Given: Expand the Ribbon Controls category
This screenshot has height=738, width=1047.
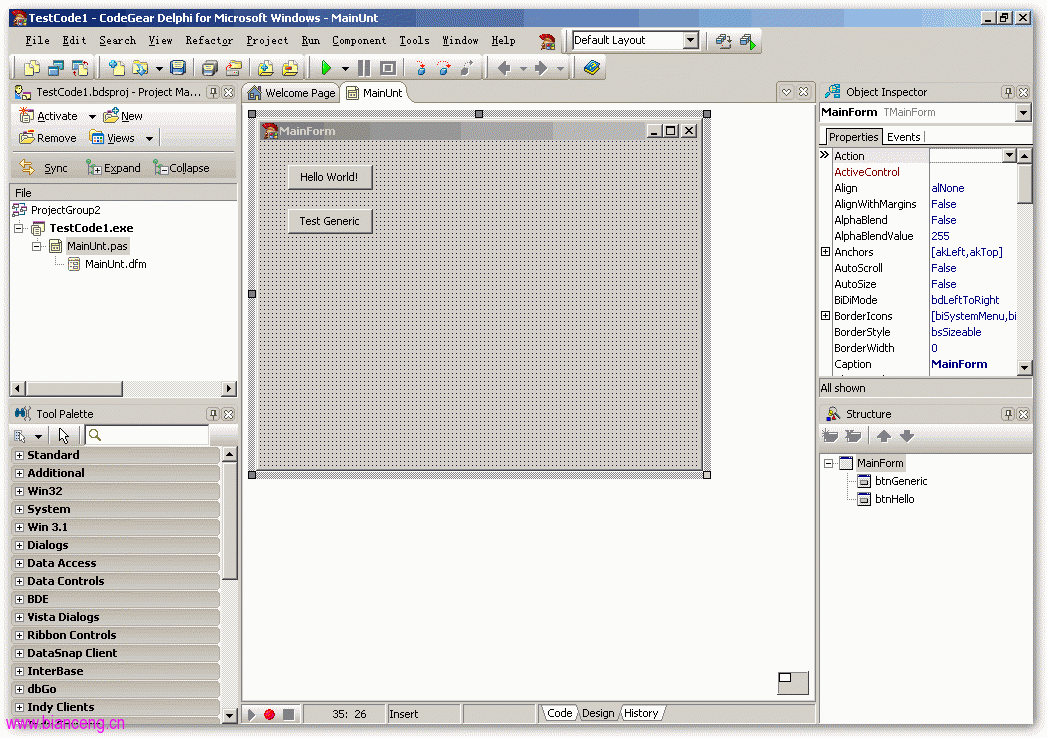Looking at the screenshot, I should pos(19,636).
